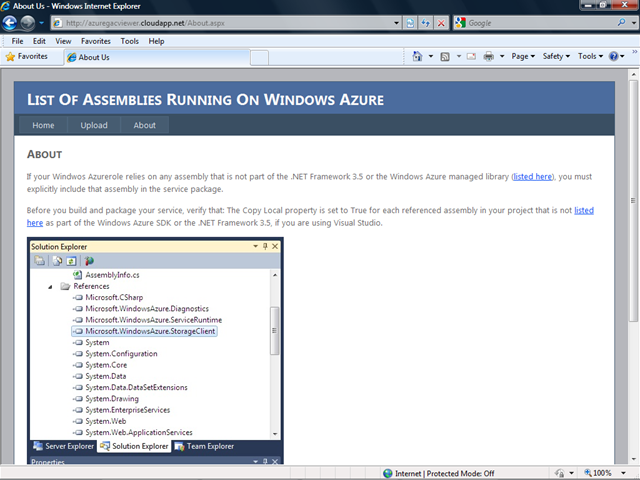Image resolution: width=640 pixels, height=480 pixels.
Task: Open the Page command bar menu
Action: point(523,56)
